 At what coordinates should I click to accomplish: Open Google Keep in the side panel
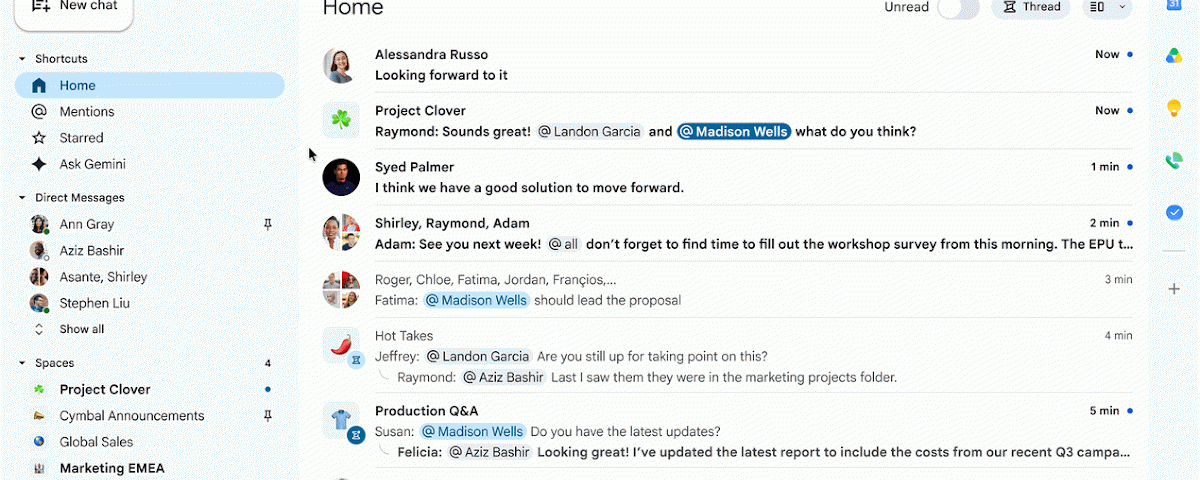(1174, 108)
